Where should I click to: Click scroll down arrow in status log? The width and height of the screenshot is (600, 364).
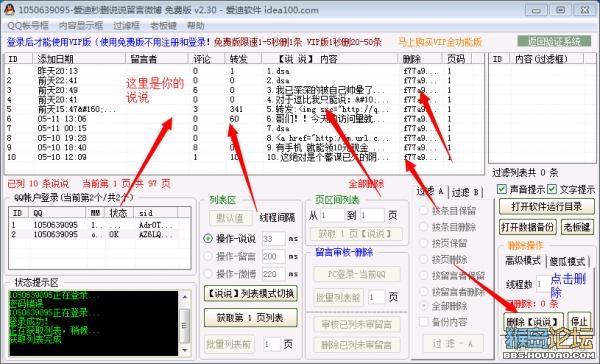pyautogui.click(x=185, y=350)
